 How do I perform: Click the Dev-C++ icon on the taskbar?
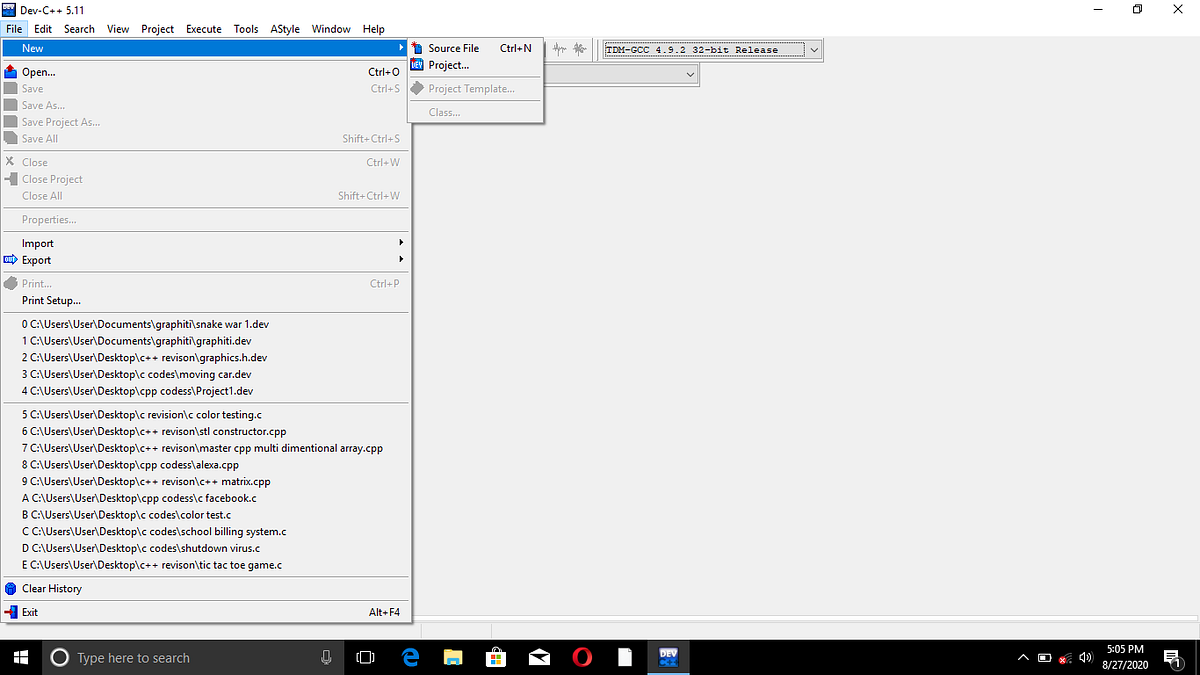[x=667, y=657]
